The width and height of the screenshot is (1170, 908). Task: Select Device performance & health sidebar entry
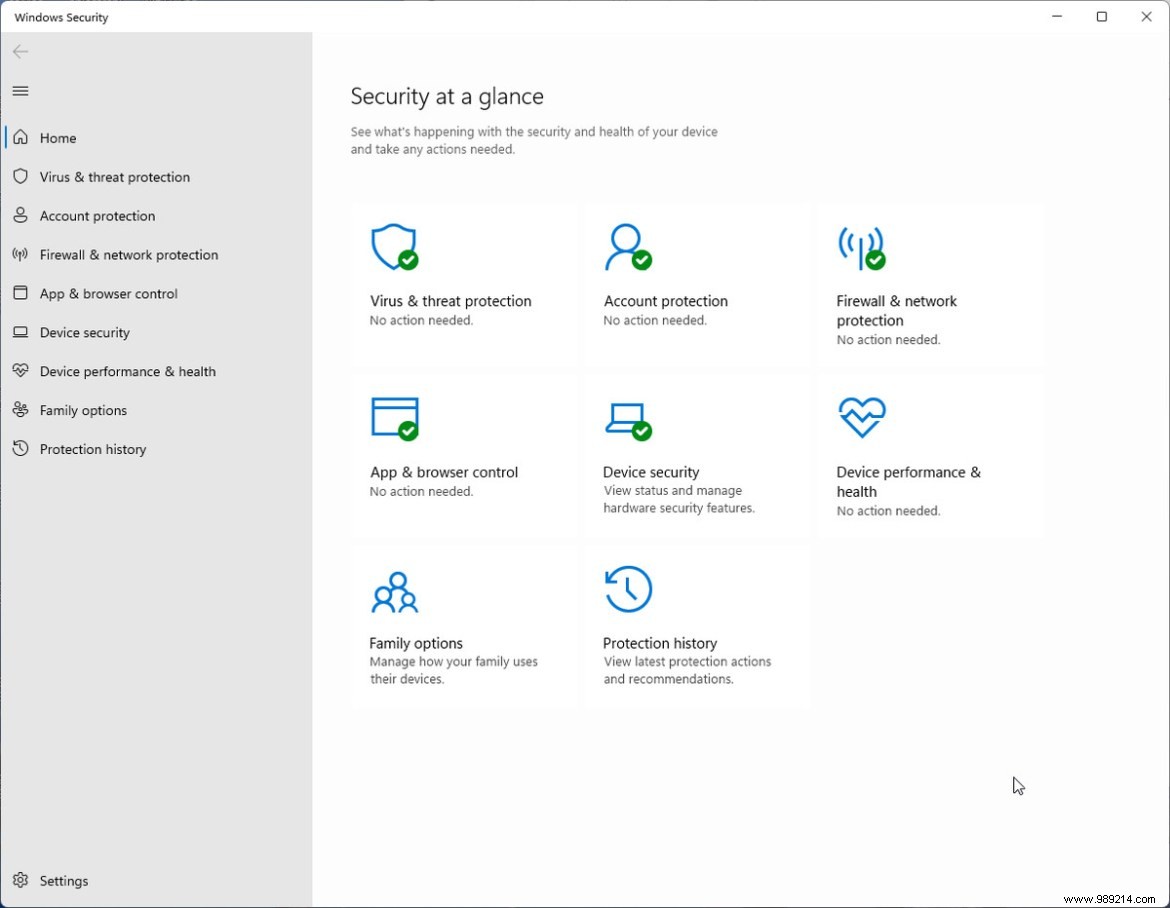tap(127, 371)
